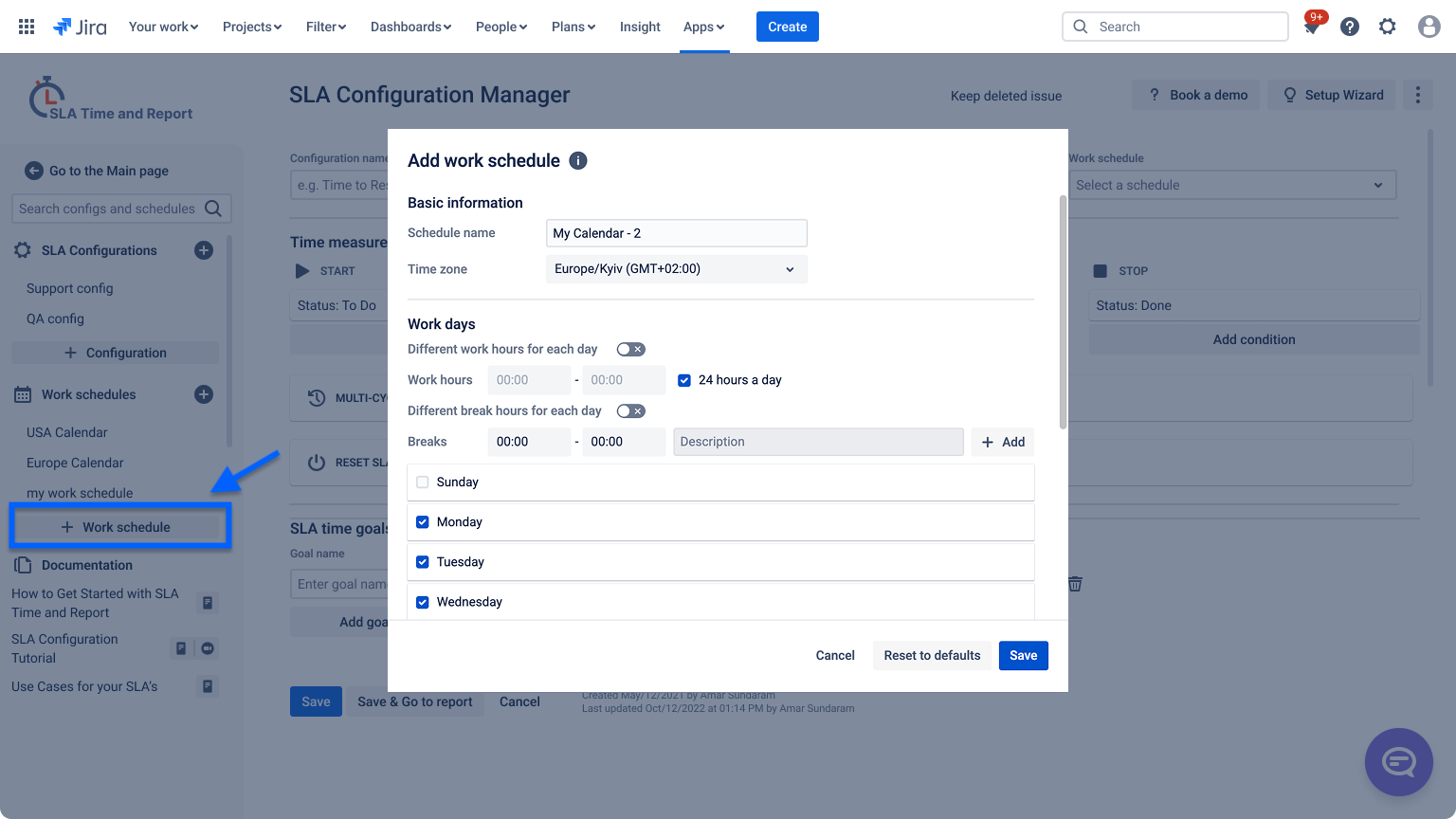Click the plus icon next to SLA Configurations
Viewport: 1456px width, 819px height.
click(x=204, y=250)
